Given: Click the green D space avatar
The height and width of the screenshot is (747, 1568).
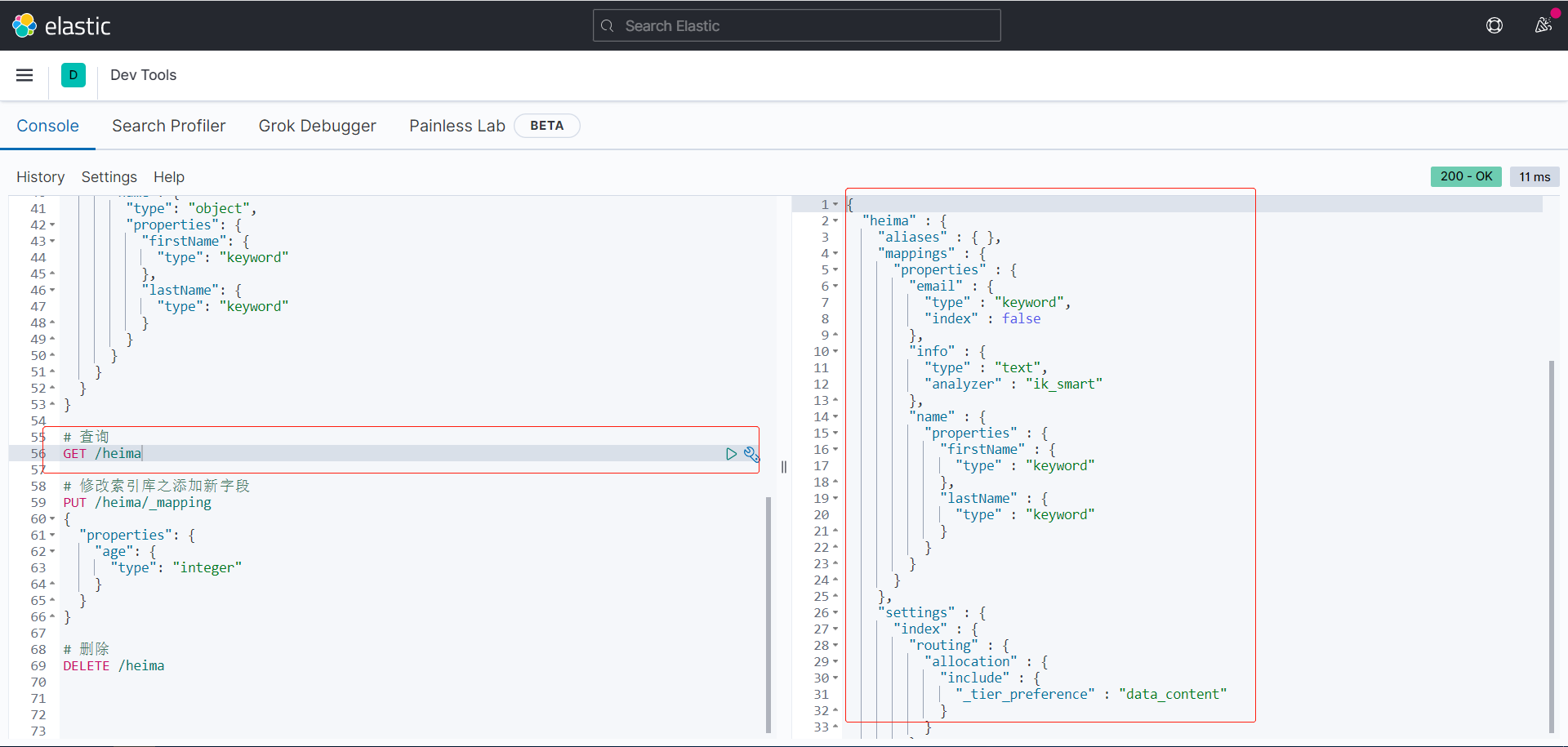Looking at the screenshot, I should click(73, 75).
